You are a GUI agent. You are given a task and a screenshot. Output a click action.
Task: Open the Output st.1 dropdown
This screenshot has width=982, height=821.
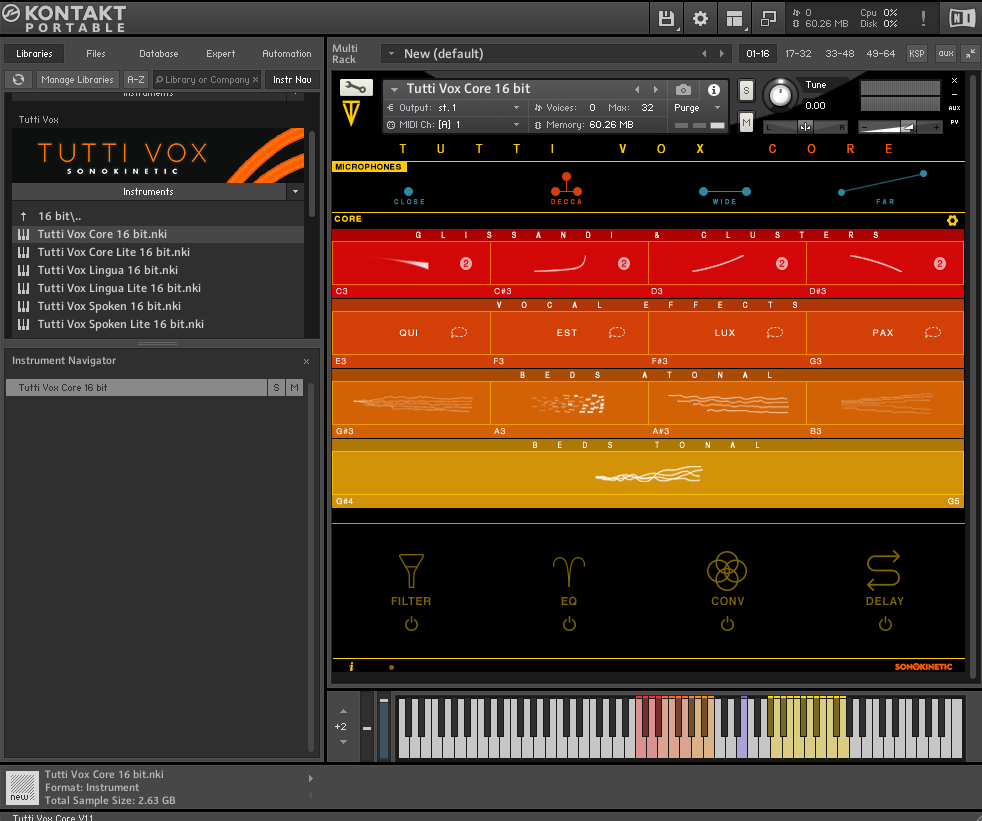(x=516, y=108)
